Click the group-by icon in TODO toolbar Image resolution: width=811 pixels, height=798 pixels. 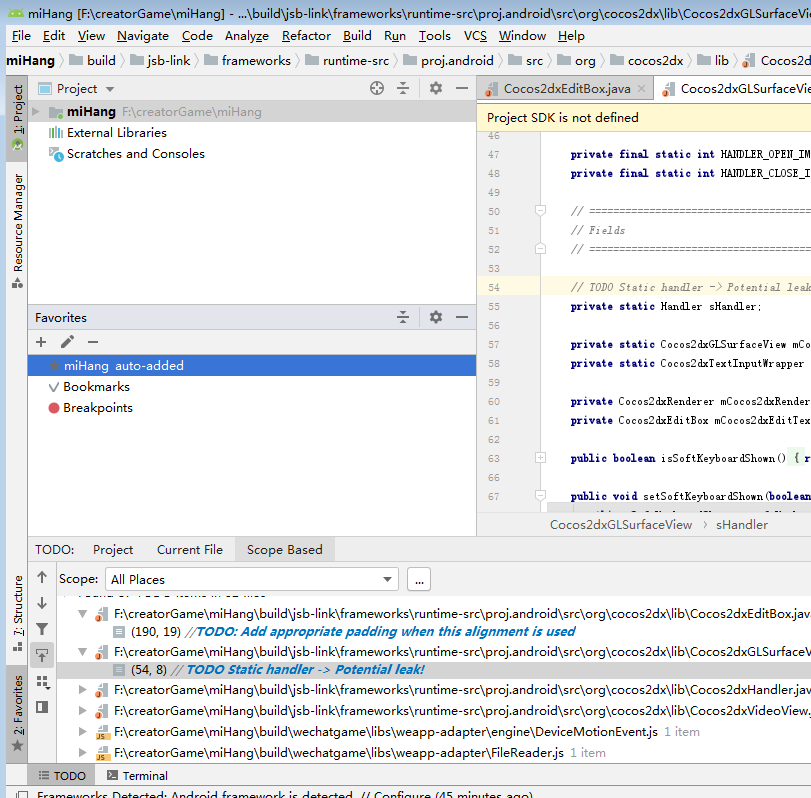pos(43,682)
